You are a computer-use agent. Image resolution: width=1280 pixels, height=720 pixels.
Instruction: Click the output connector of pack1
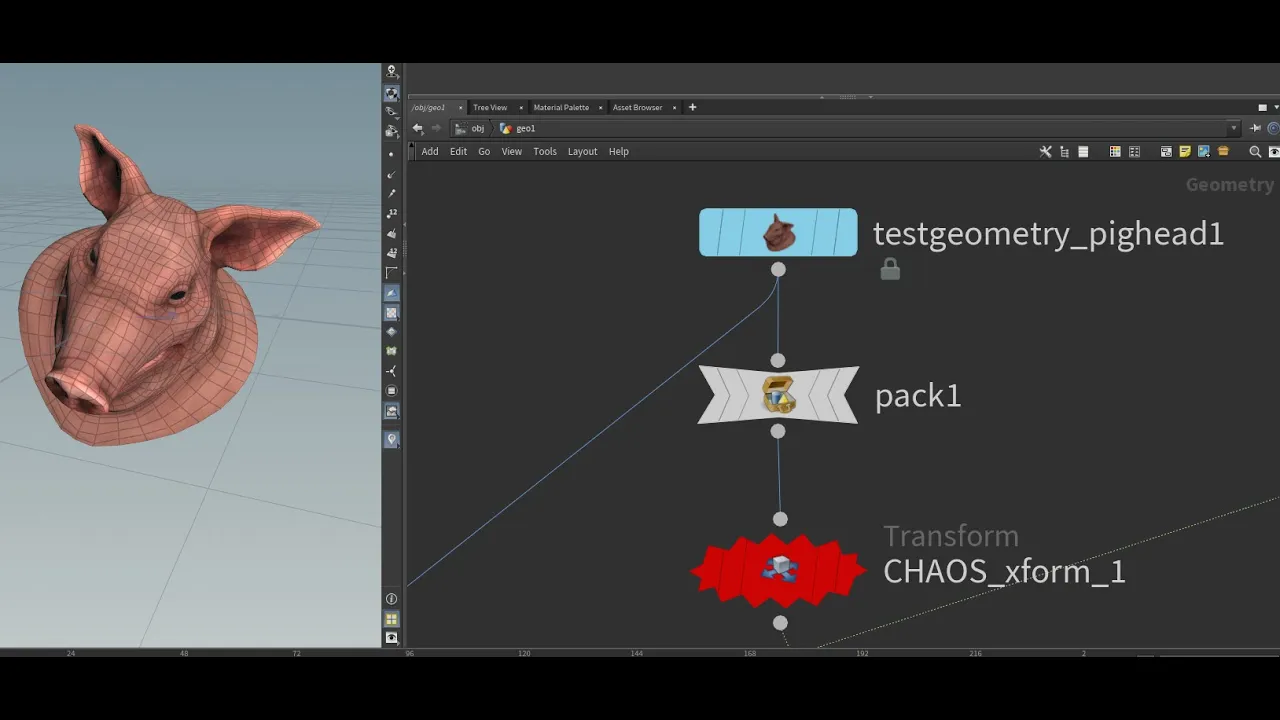[x=778, y=431]
